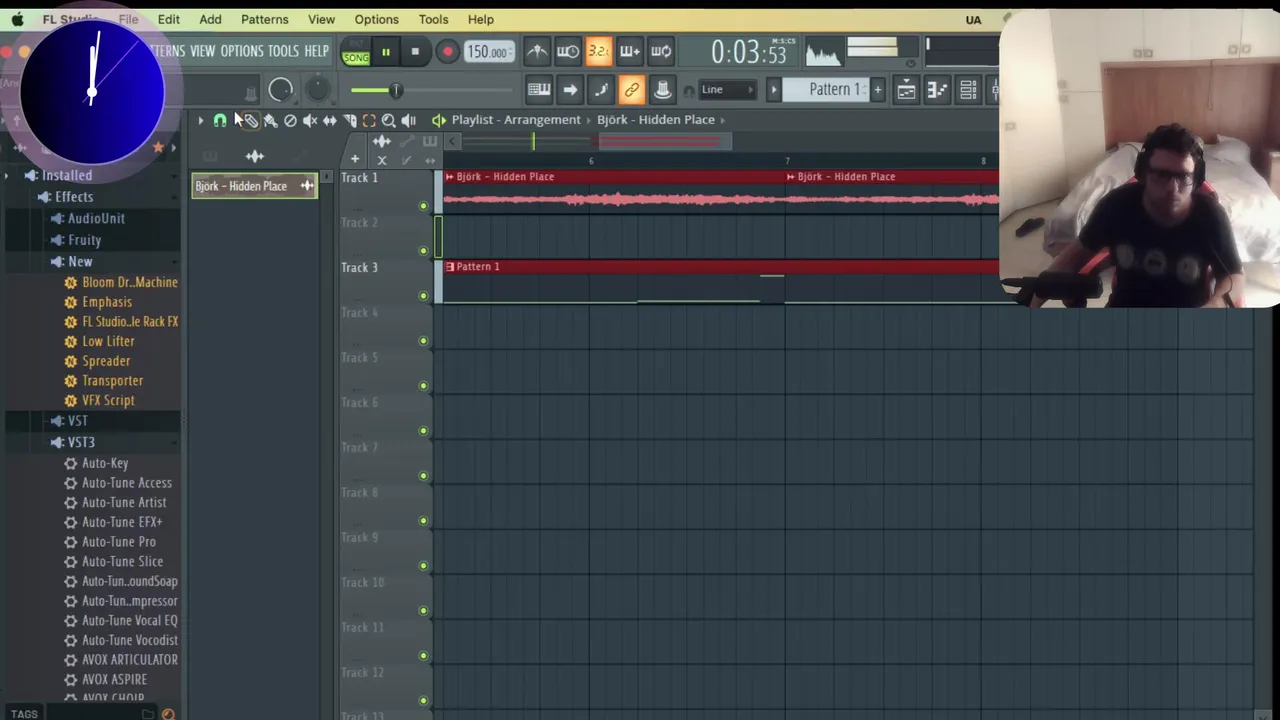Open the Patterns menu
Screen dimensions: 1280x720
pos(264,19)
